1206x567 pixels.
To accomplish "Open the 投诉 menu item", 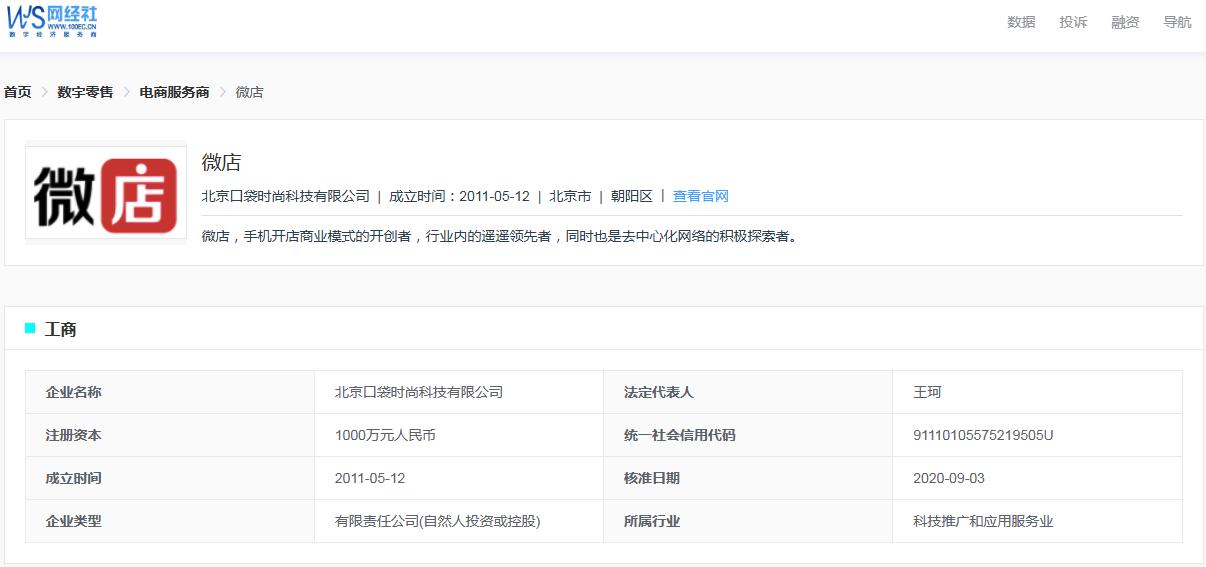I will (1073, 22).
